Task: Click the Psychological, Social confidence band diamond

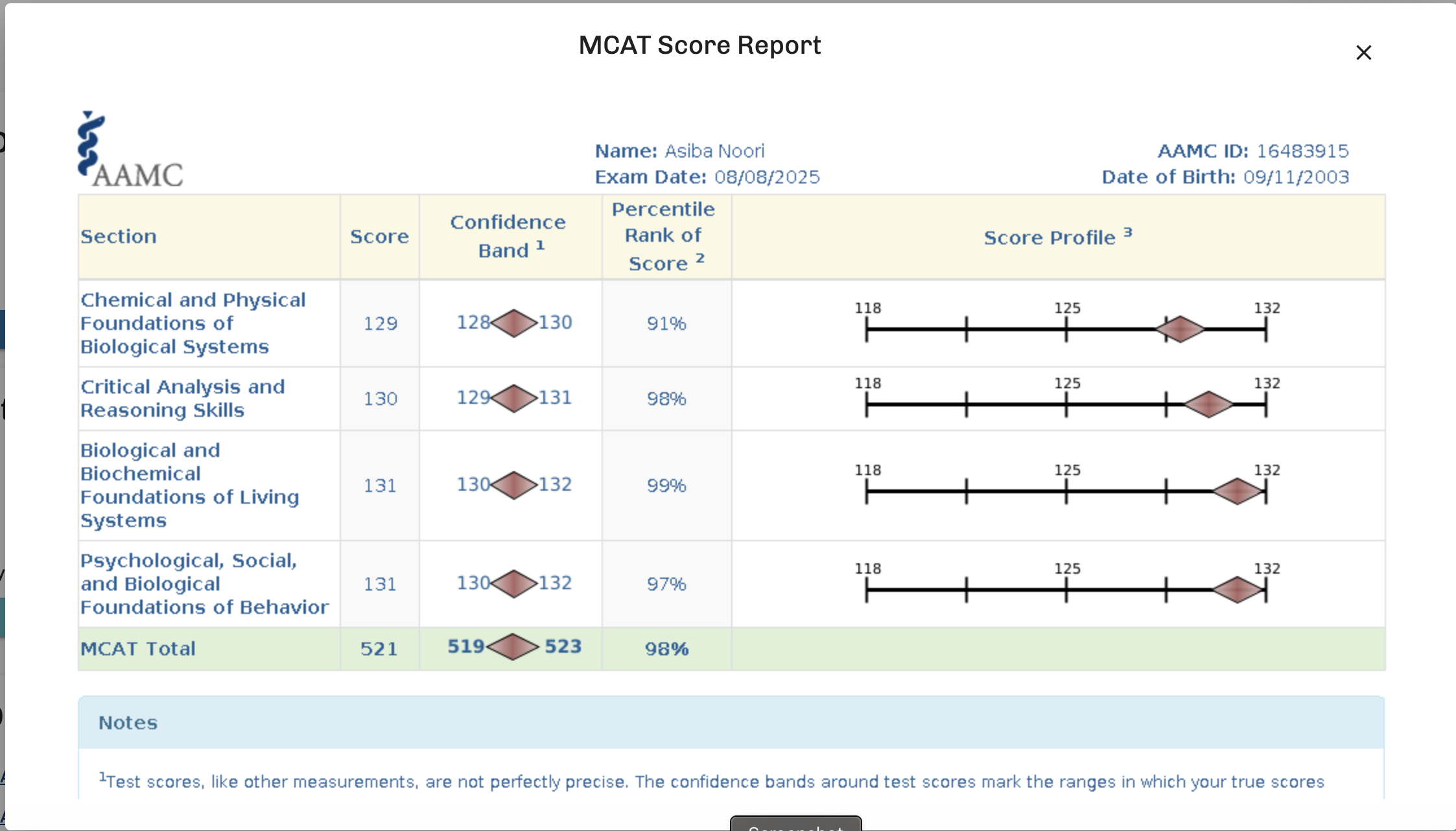Action: tap(514, 583)
